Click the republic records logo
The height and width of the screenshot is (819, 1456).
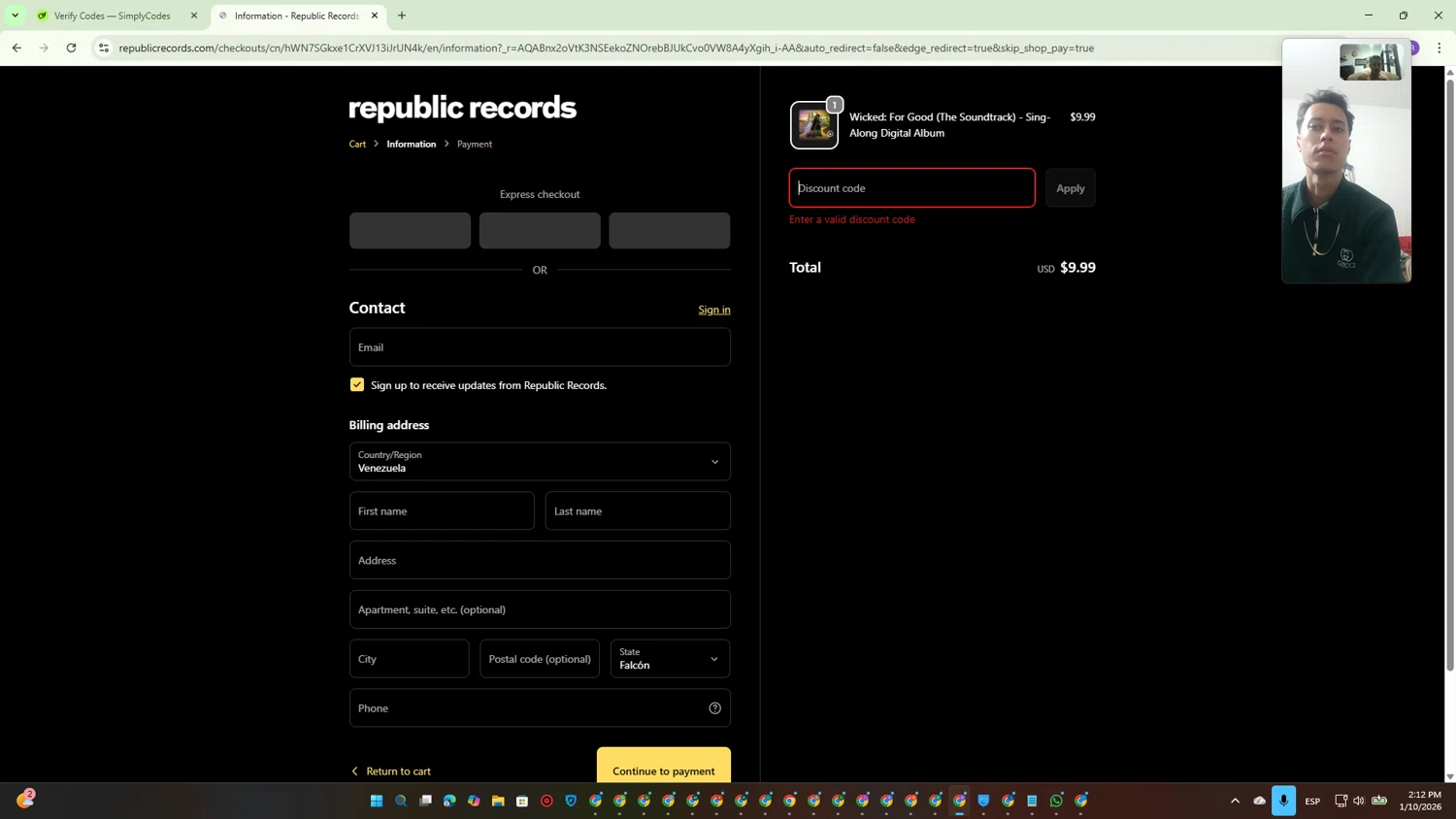[462, 108]
